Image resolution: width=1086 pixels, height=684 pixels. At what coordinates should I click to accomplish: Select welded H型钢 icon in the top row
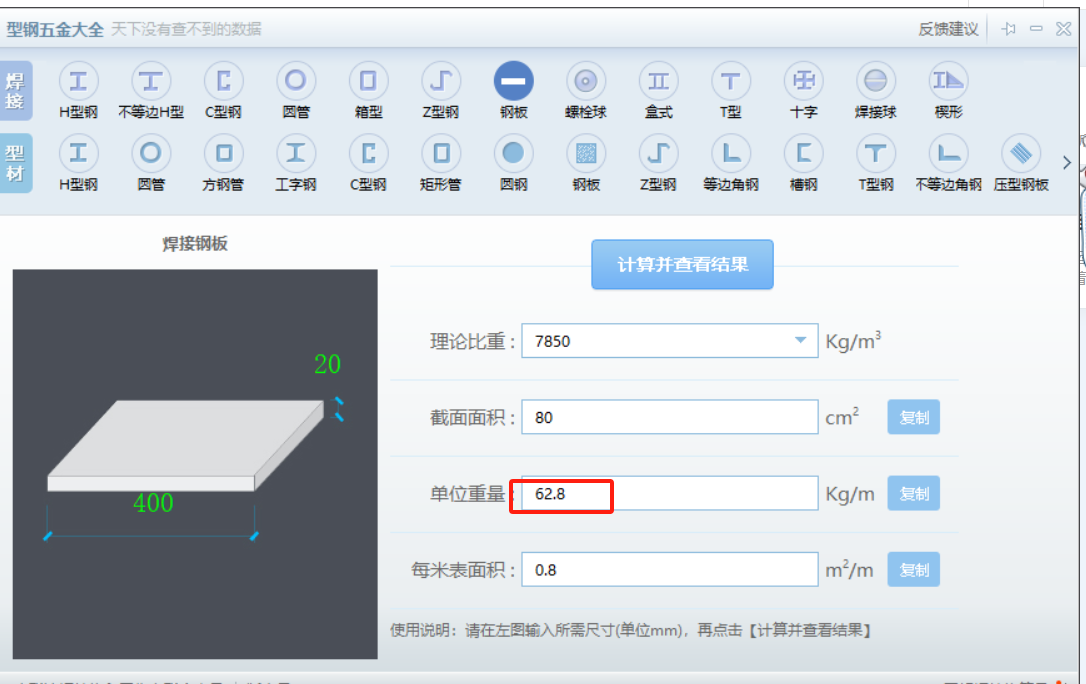coord(78,82)
